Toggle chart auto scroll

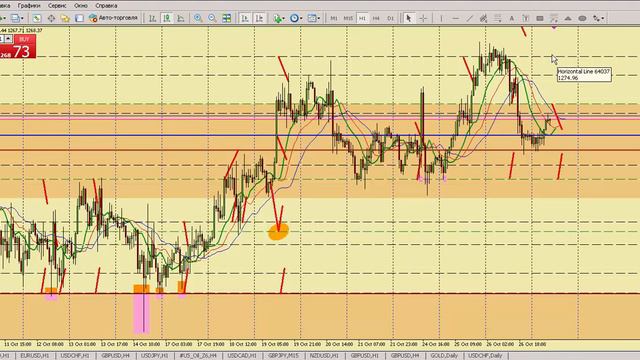245,18
